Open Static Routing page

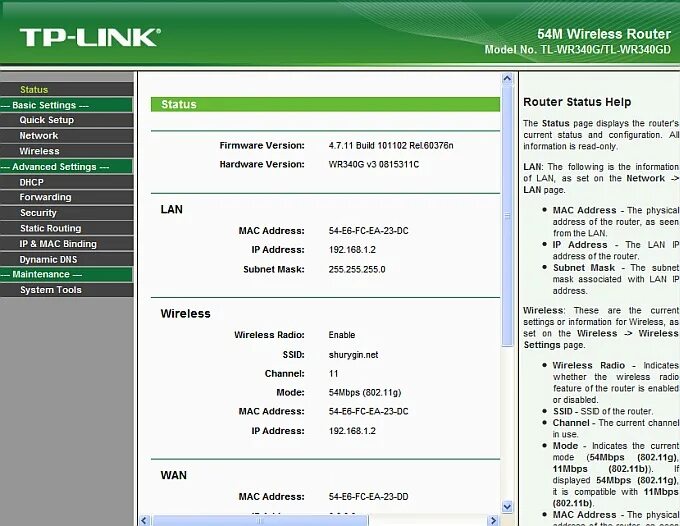coord(50,229)
